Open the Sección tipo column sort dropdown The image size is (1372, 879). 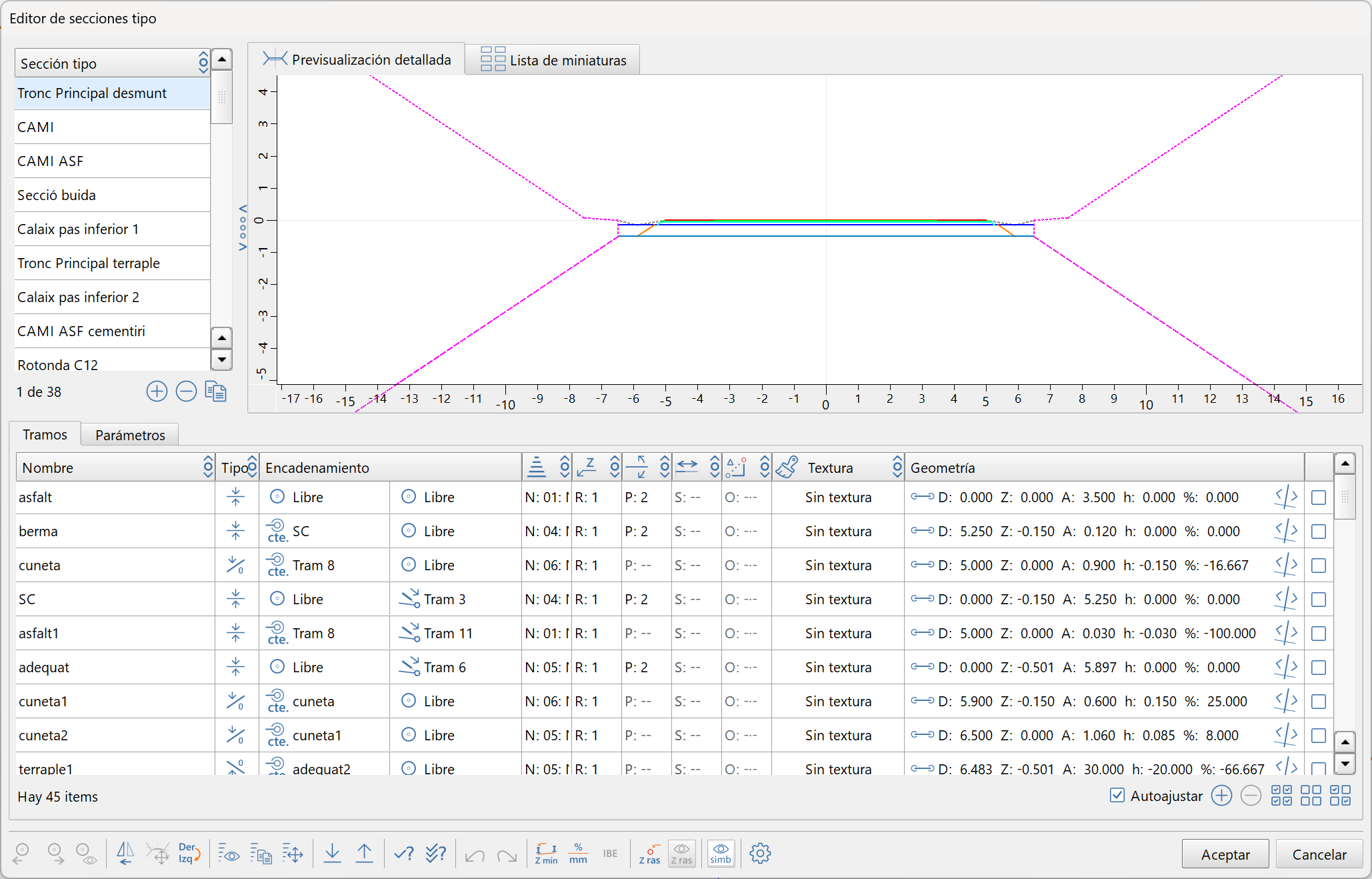[203, 63]
